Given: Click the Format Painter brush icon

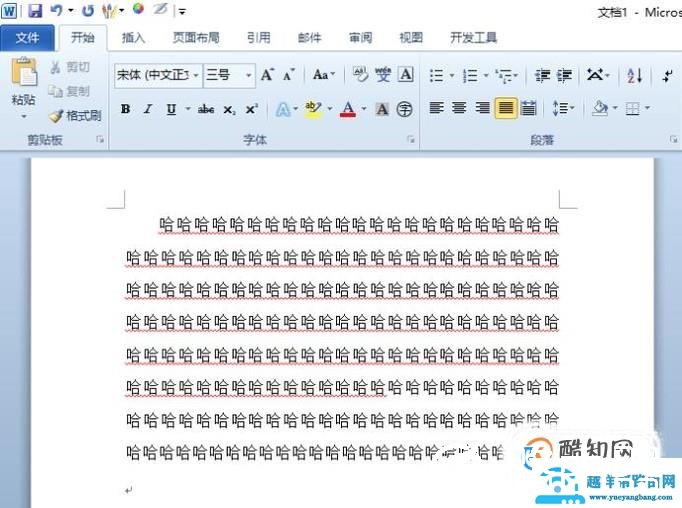Looking at the screenshot, I should [x=56, y=116].
